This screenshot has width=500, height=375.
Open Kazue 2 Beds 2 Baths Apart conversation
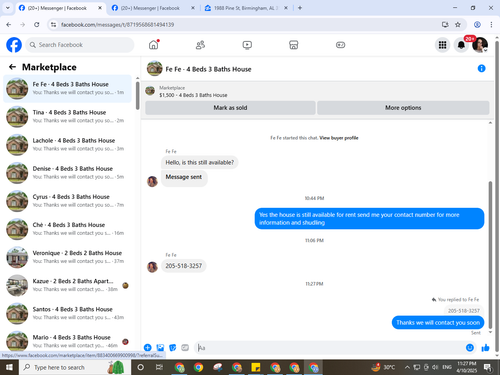67,285
